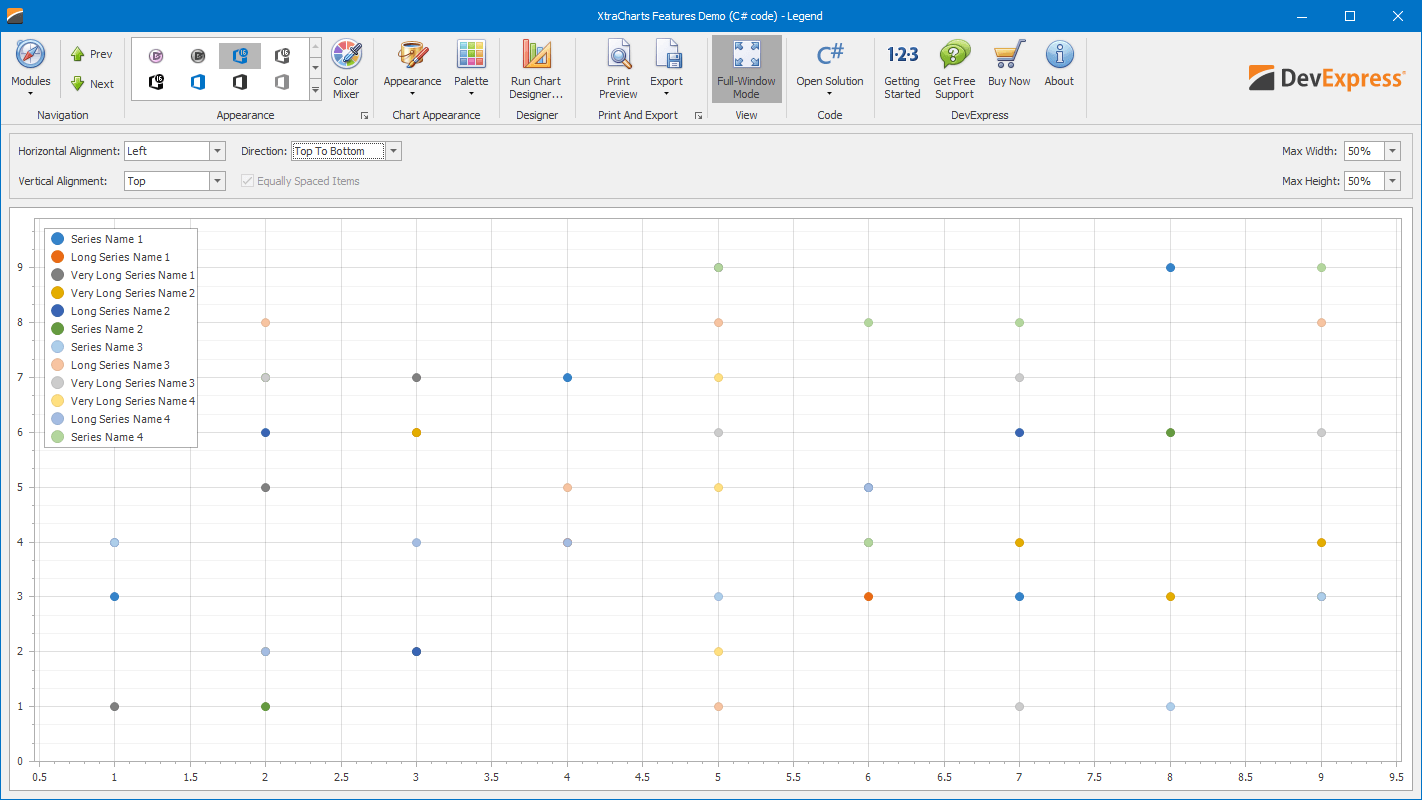Open the Modules navigation menu

click(30, 68)
